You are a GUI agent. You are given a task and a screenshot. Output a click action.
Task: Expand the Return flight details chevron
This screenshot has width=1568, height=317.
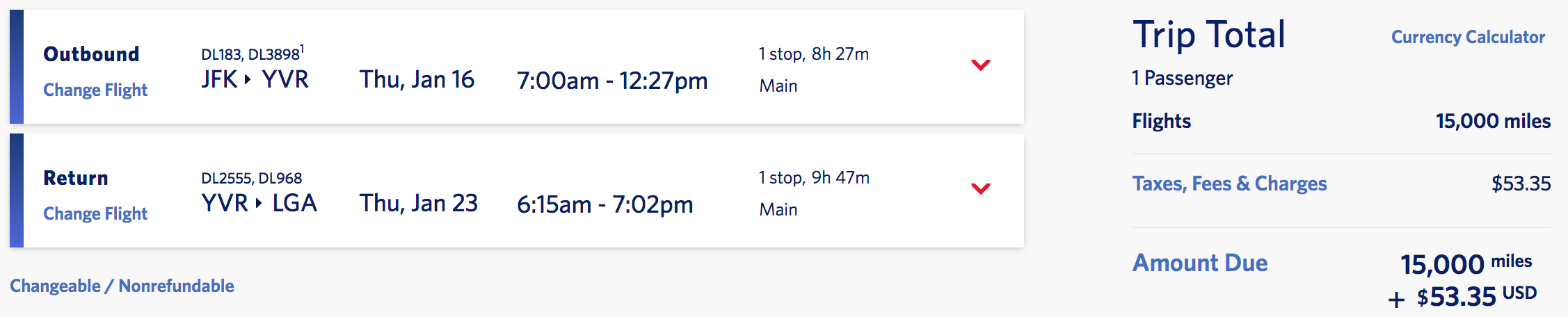point(980,189)
